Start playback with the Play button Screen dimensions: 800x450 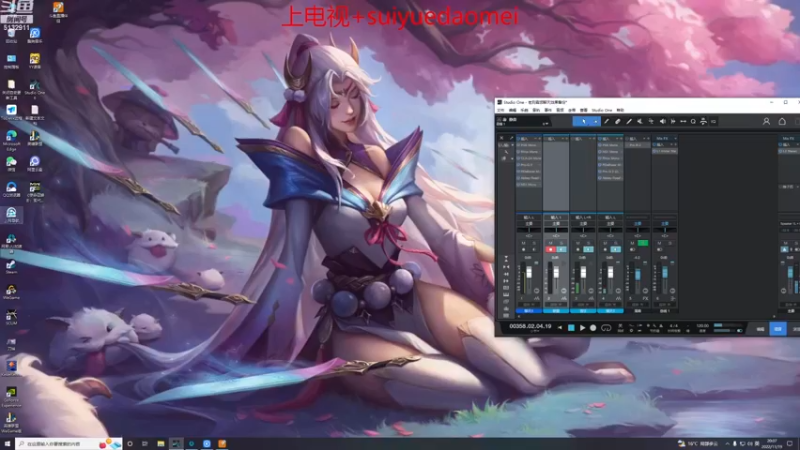(x=582, y=328)
